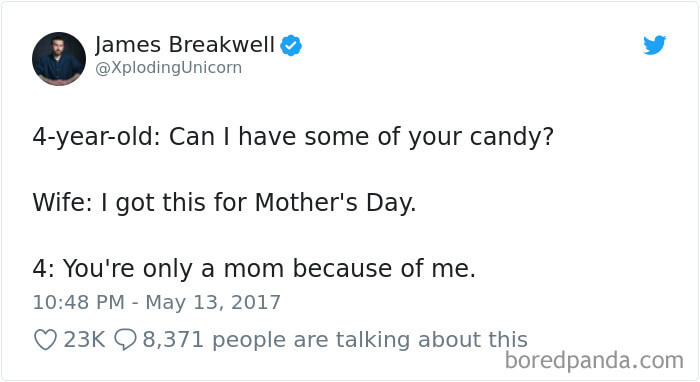Click the 'I got this for Mother's Day' line

tap(258, 203)
